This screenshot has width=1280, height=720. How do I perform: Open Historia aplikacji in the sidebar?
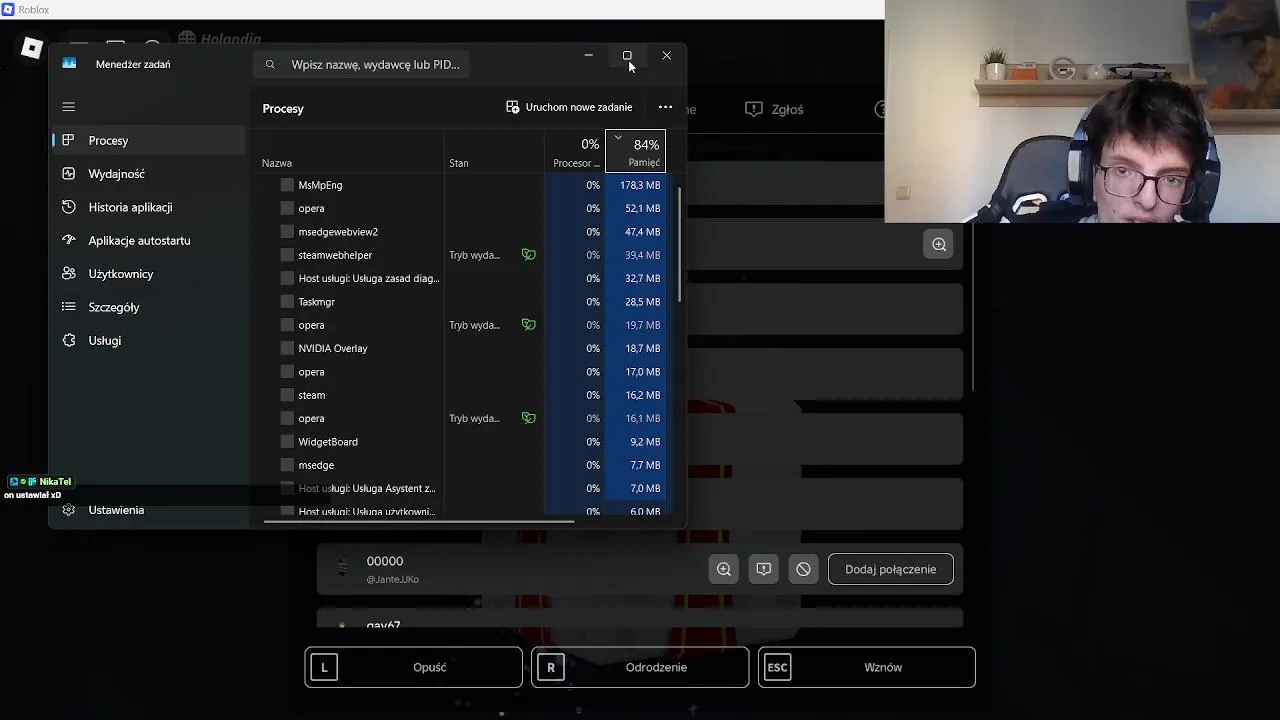coord(148,207)
